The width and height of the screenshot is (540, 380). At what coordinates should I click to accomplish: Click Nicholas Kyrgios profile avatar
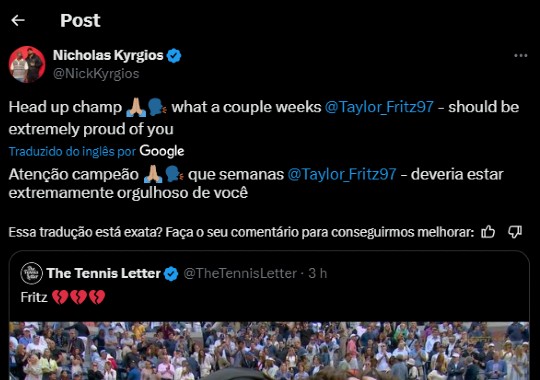coord(27,64)
